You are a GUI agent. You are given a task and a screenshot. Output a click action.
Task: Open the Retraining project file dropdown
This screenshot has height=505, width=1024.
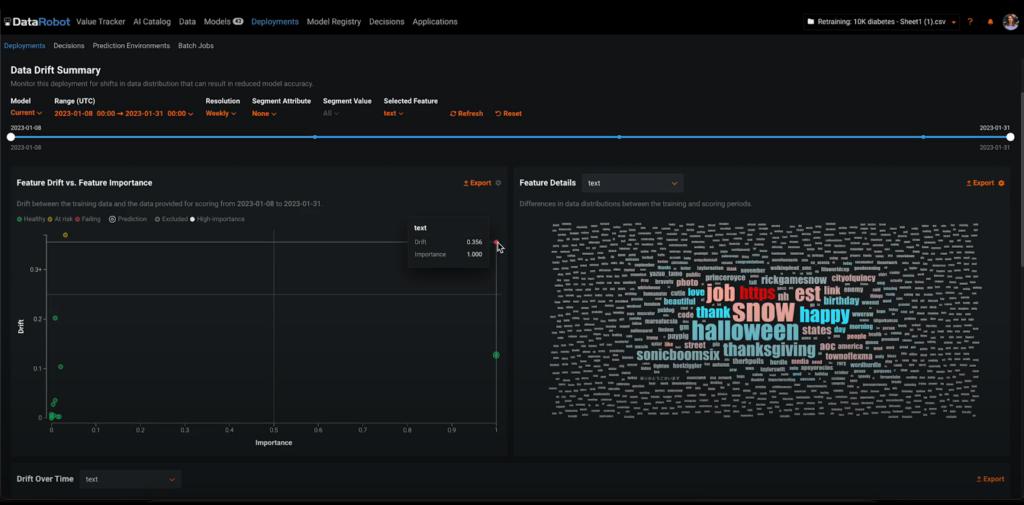[880, 21]
